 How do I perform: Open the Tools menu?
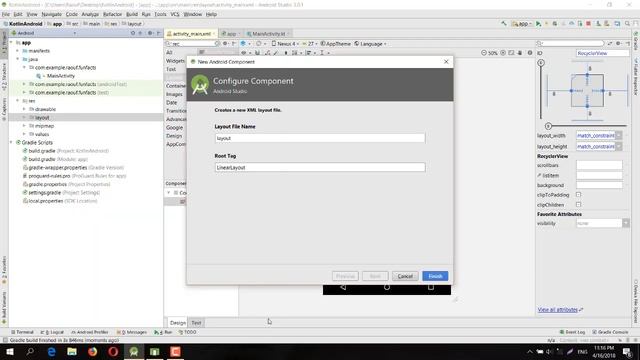tap(160, 14)
